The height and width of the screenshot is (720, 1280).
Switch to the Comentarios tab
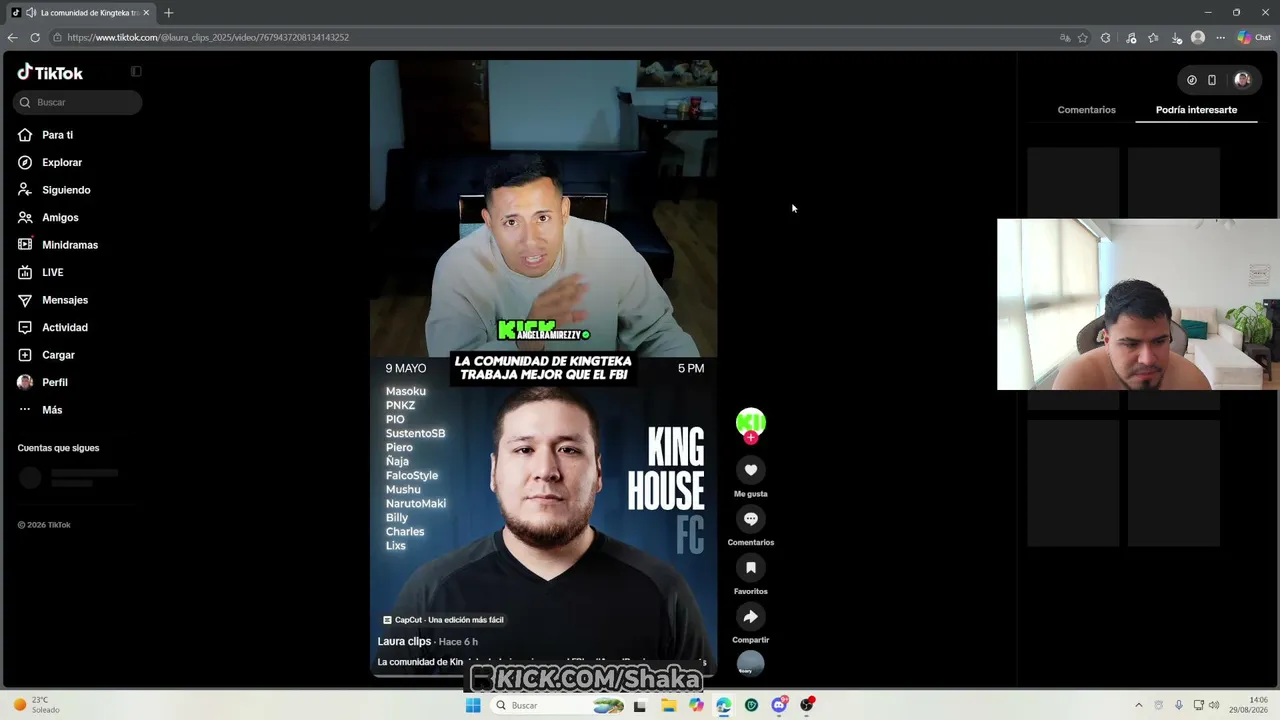point(1086,110)
